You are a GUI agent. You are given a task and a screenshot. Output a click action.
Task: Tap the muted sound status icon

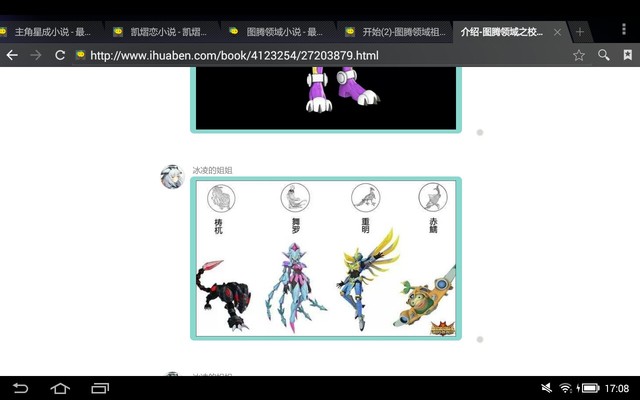tap(547, 388)
